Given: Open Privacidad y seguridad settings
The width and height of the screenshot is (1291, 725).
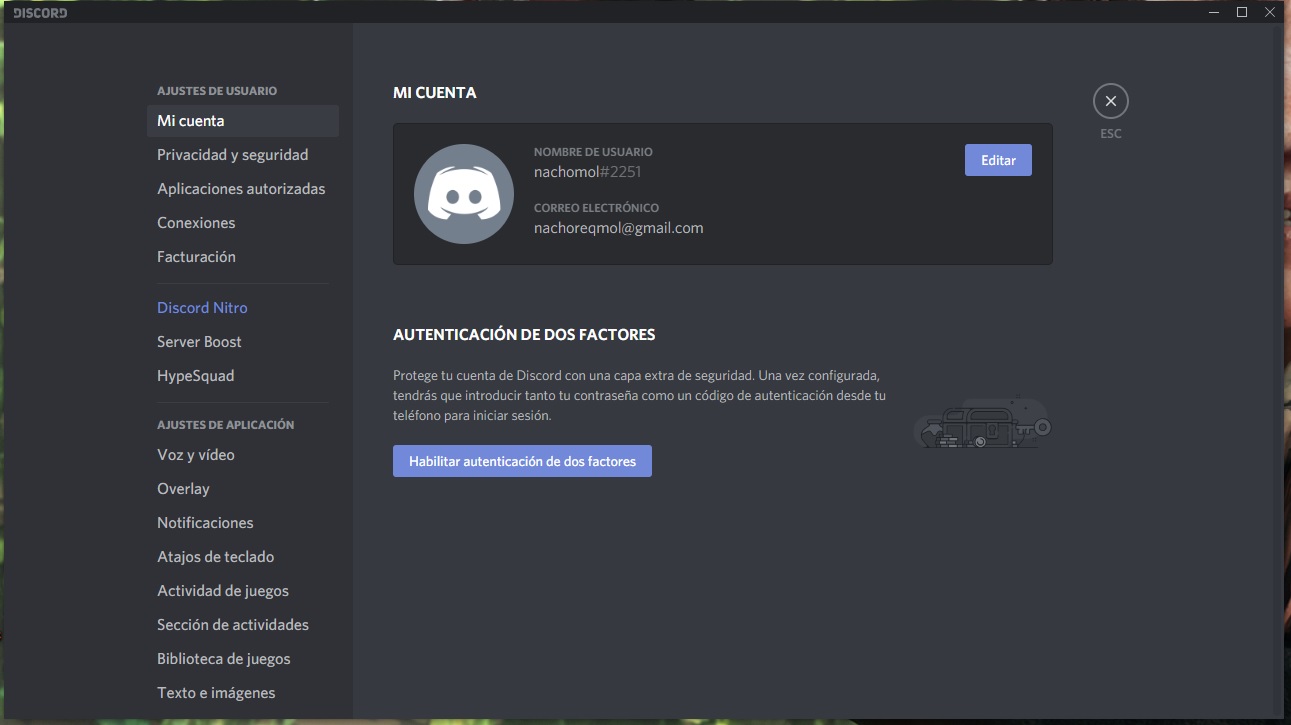Looking at the screenshot, I should [232, 155].
